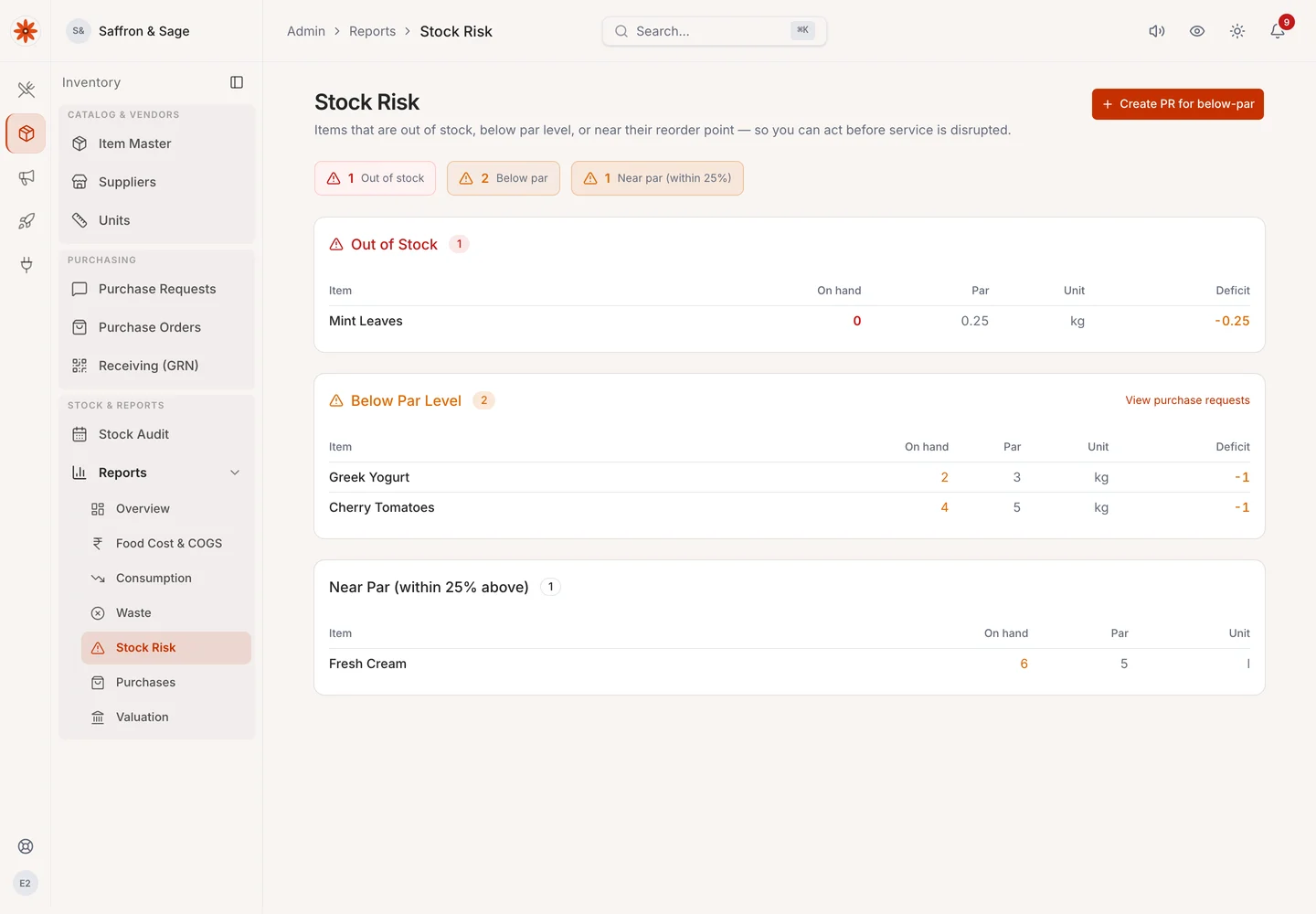This screenshot has width=1316, height=914.
Task: Focus the Search field
Action: click(x=715, y=31)
